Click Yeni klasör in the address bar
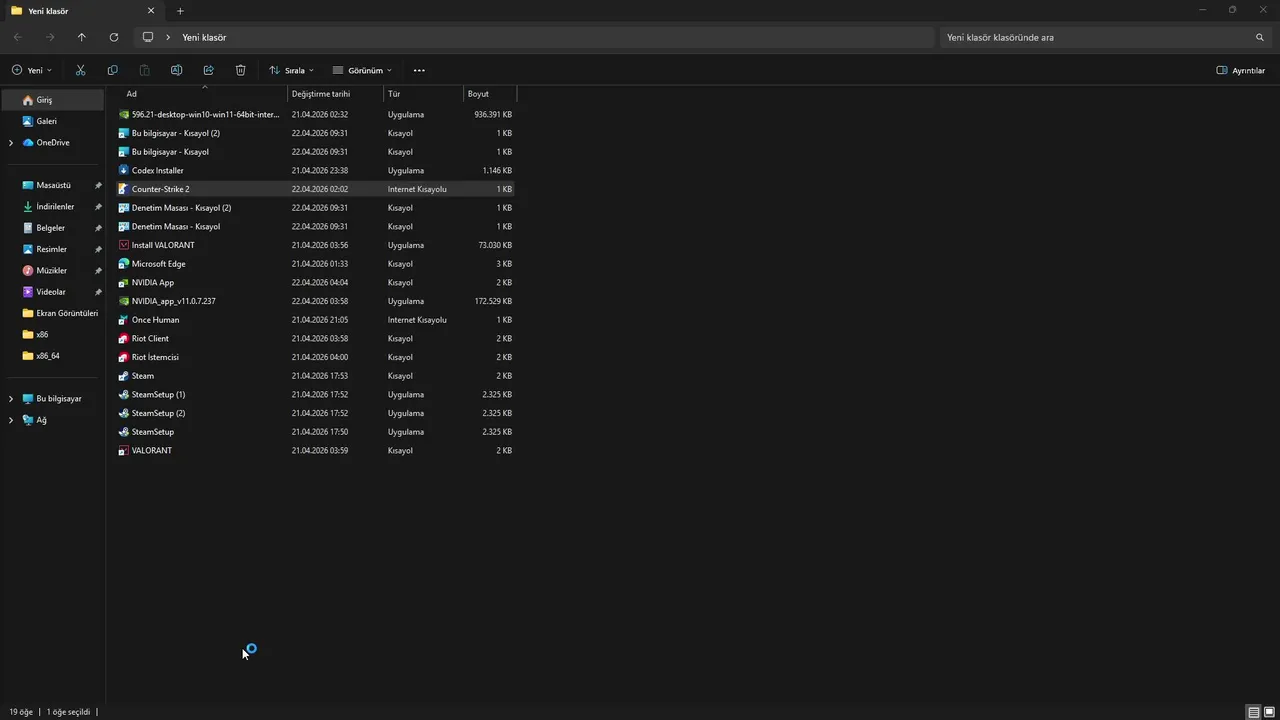The height and width of the screenshot is (720, 1280). pos(204,37)
